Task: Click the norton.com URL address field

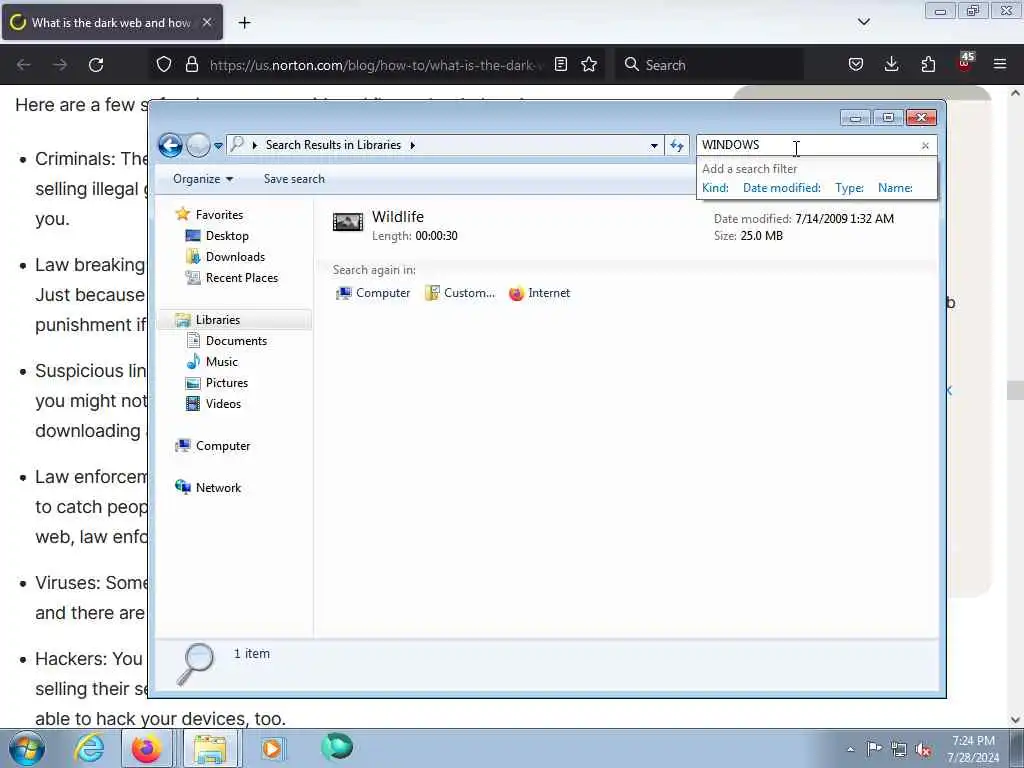Action: (376, 65)
